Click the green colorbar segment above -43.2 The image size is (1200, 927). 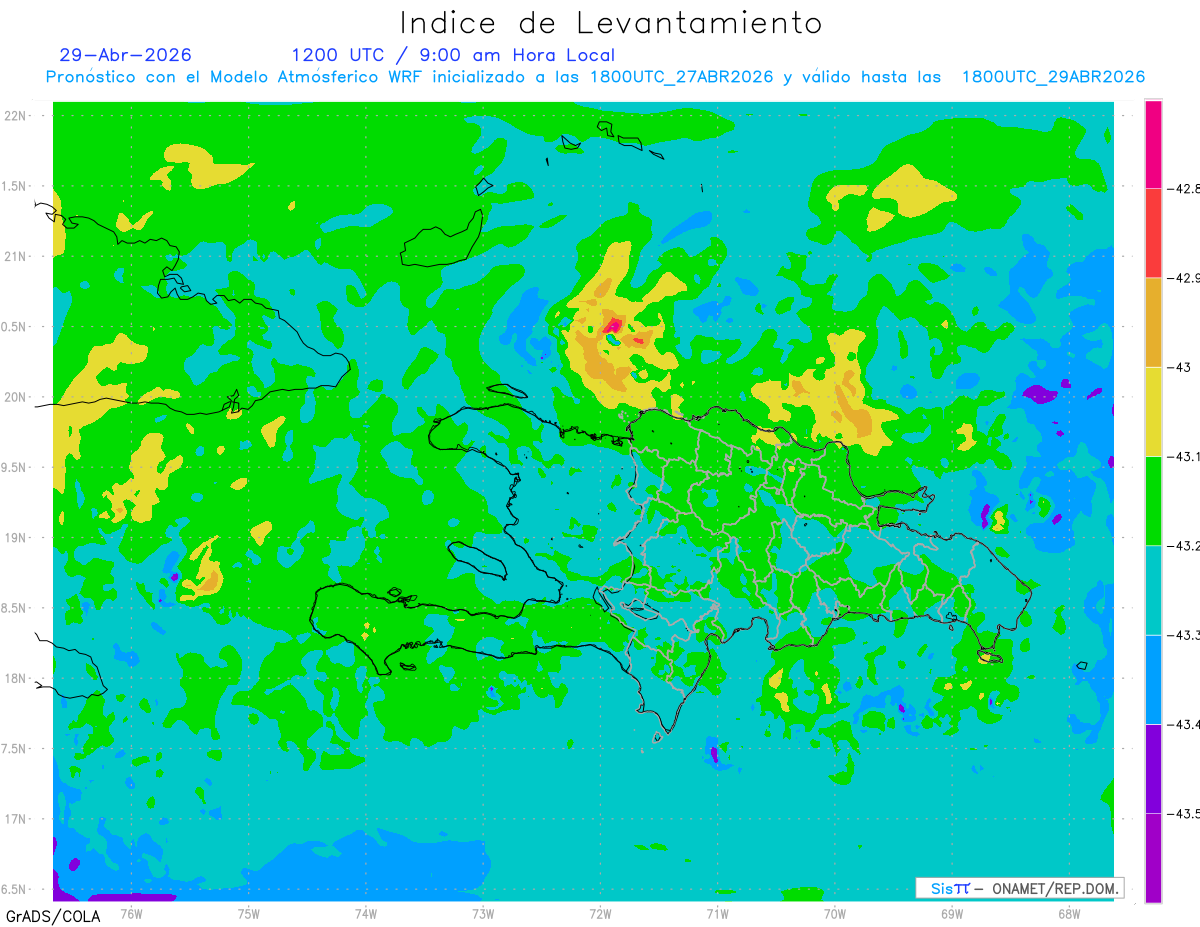click(x=1153, y=501)
